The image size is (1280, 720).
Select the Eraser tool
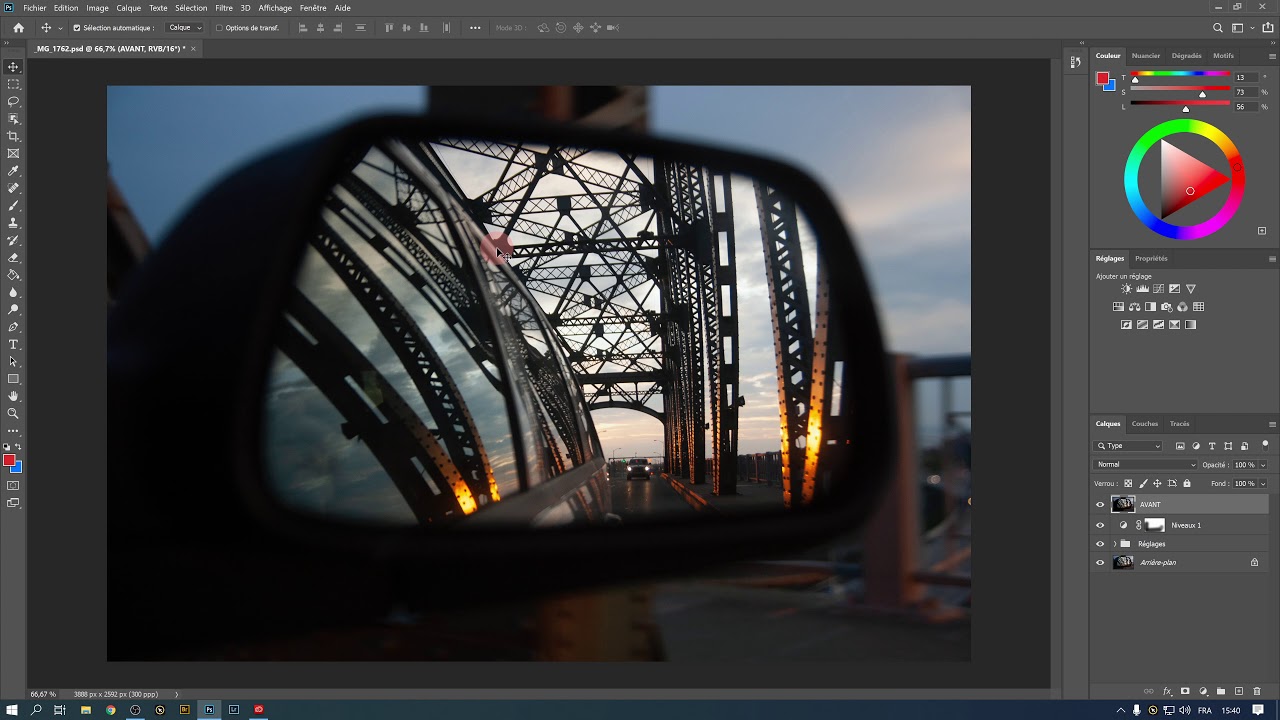click(13, 257)
